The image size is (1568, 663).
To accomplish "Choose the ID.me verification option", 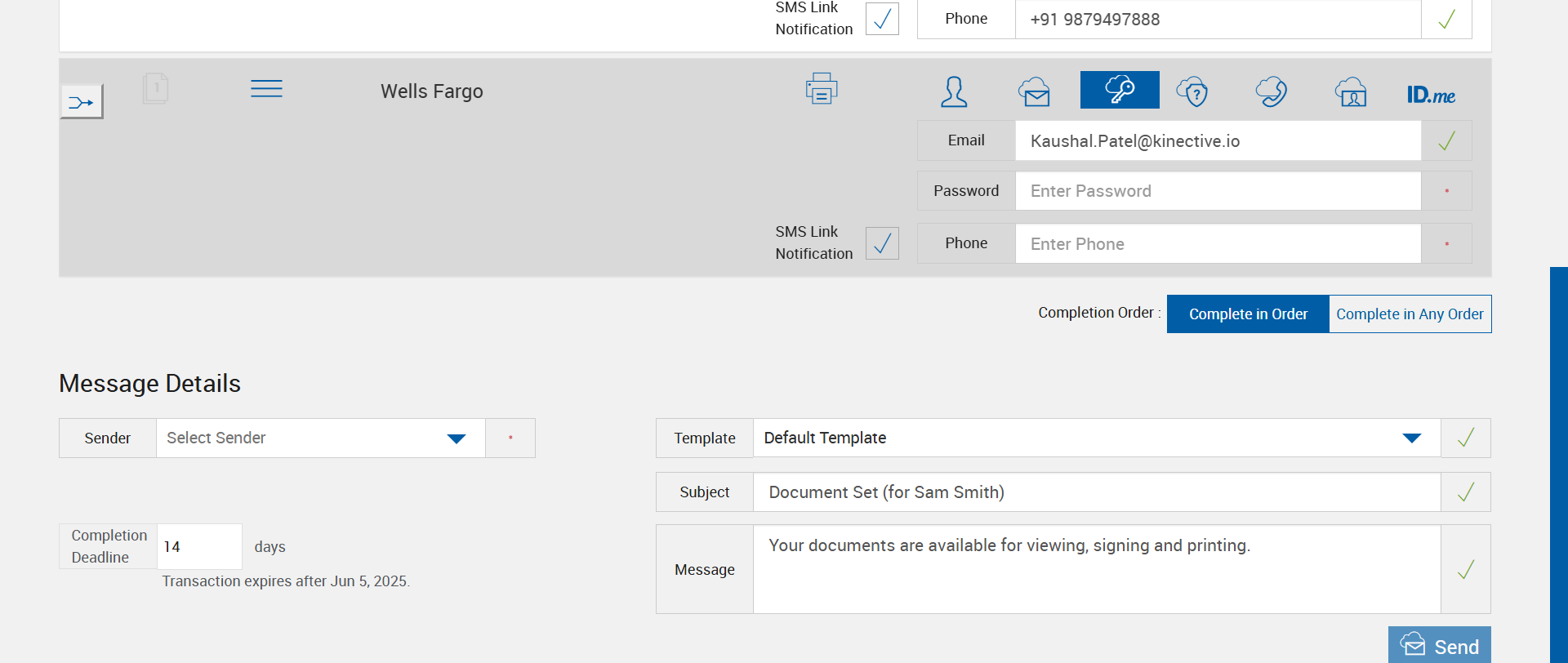I will pyautogui.click(x=1431, y=95).
